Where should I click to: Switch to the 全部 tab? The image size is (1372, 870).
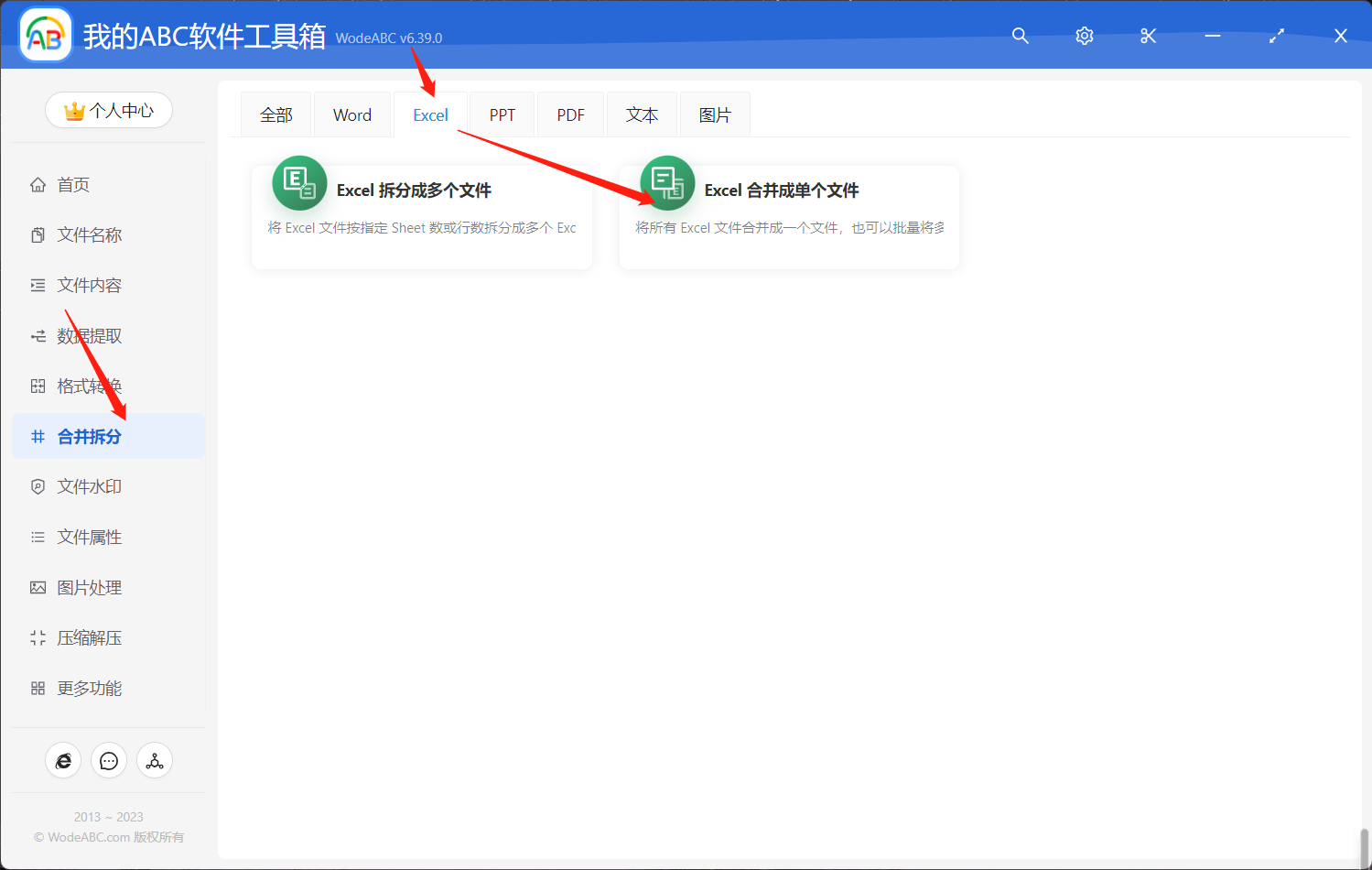[276, 114]
